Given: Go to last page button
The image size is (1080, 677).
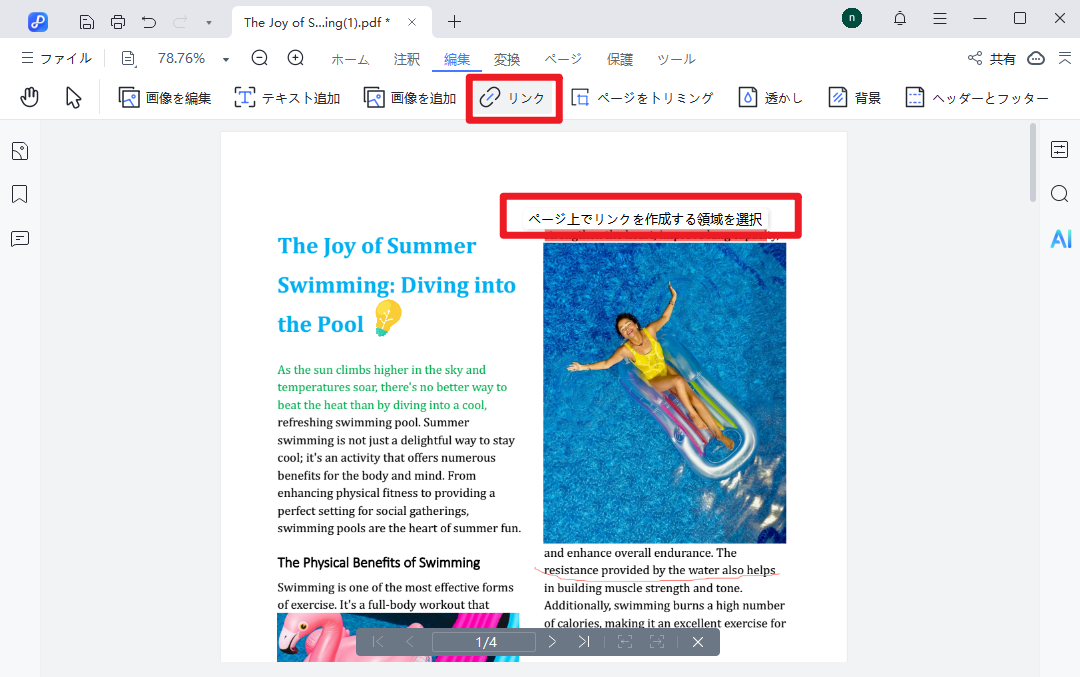Looking at the screenshot, I should (x=584, y=642).
